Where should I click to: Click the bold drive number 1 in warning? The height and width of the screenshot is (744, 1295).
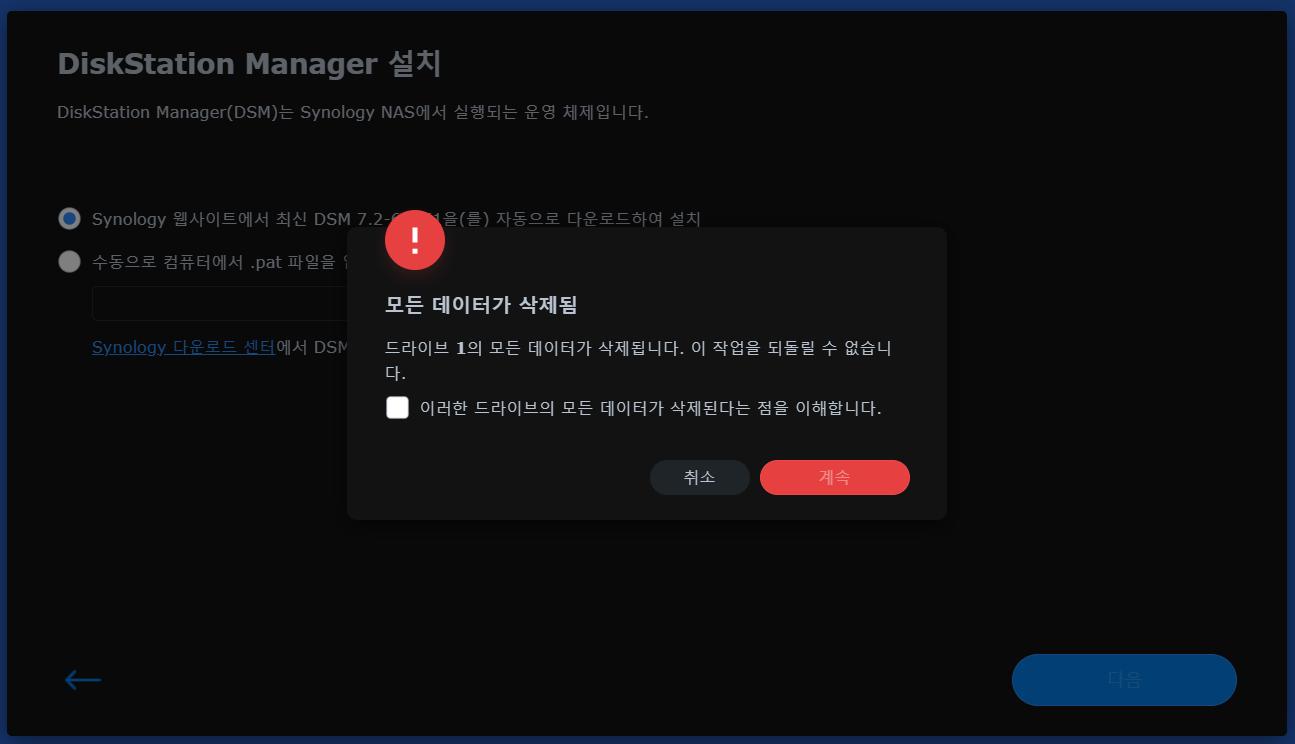point(461,349)
